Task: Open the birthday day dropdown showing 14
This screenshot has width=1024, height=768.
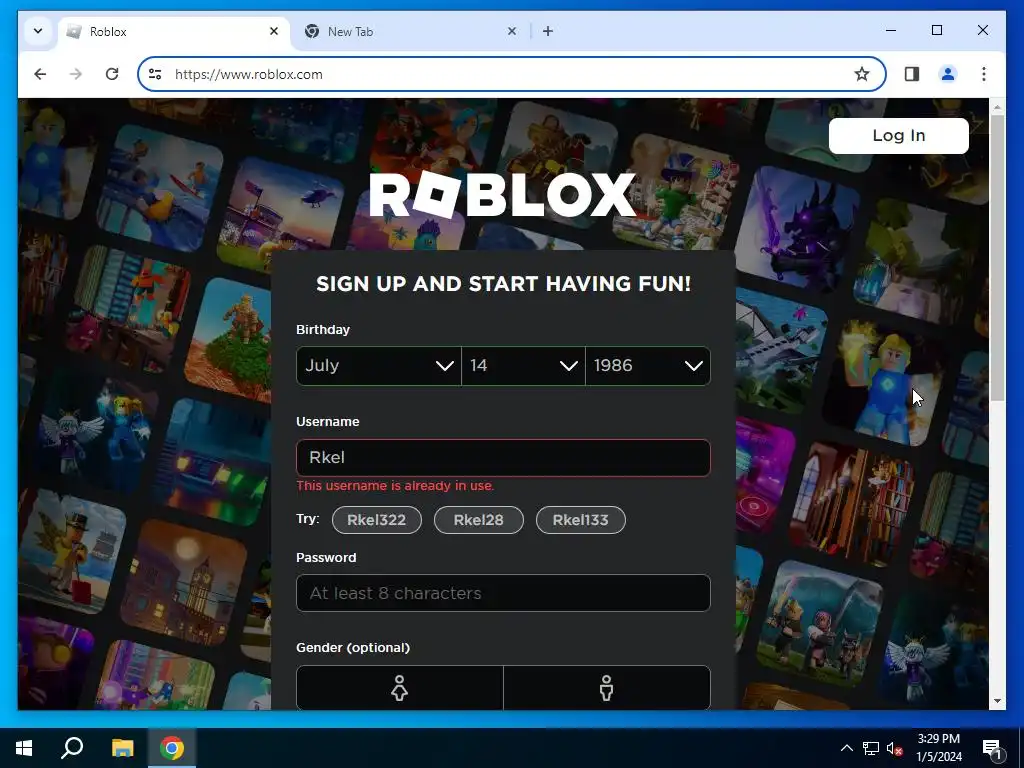Action: click(x=523, y=366)
